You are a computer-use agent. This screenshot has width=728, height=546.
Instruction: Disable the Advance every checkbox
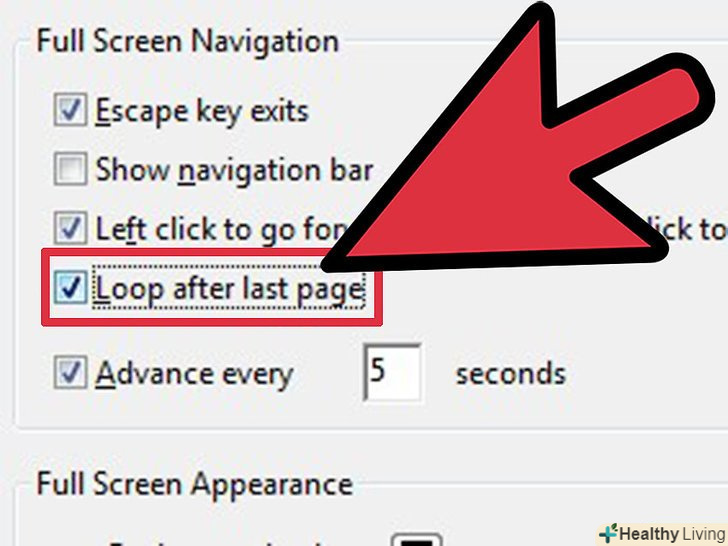tap(70, 372)
